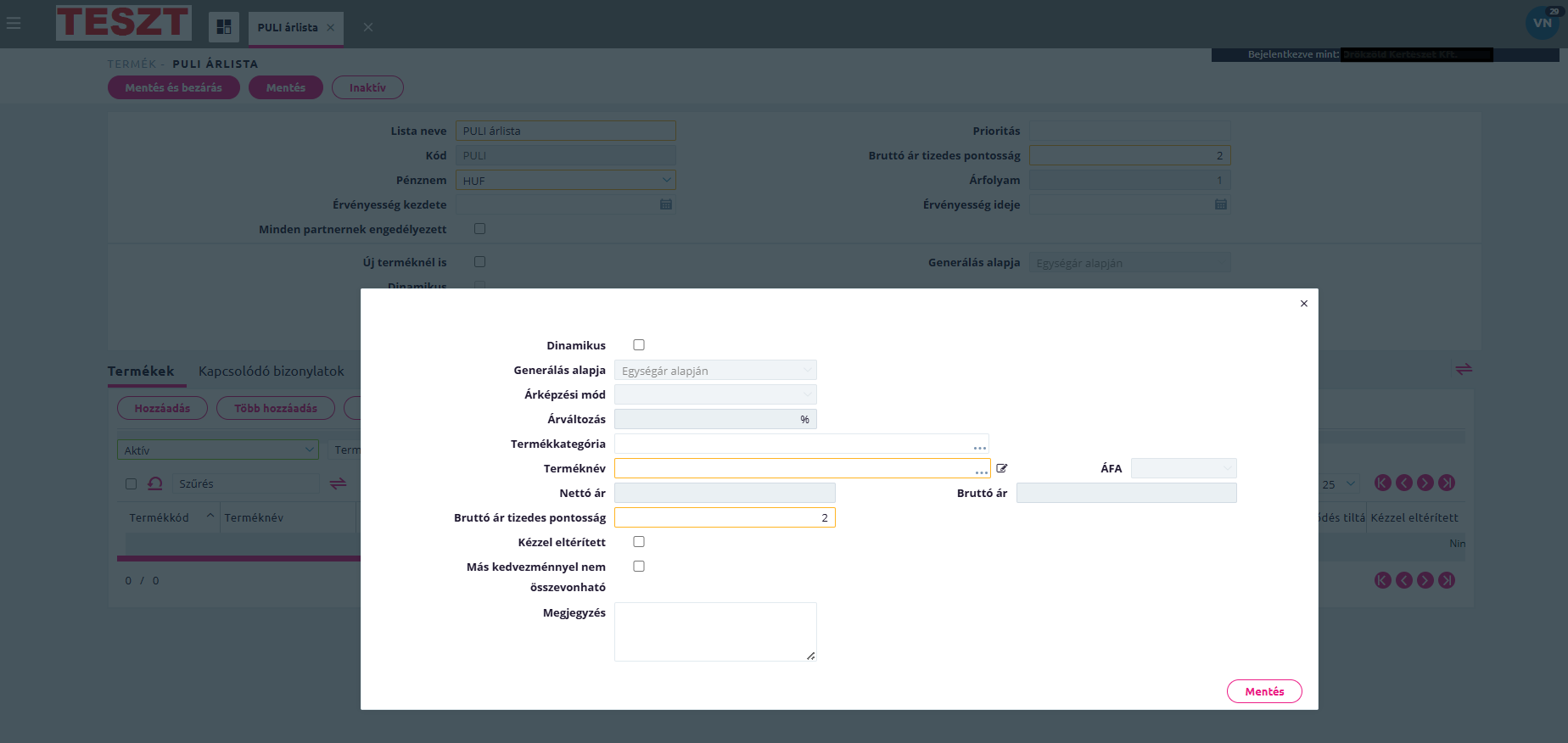
Task: Click the refresh icon next to Szűrés
Action: point(155,483)
